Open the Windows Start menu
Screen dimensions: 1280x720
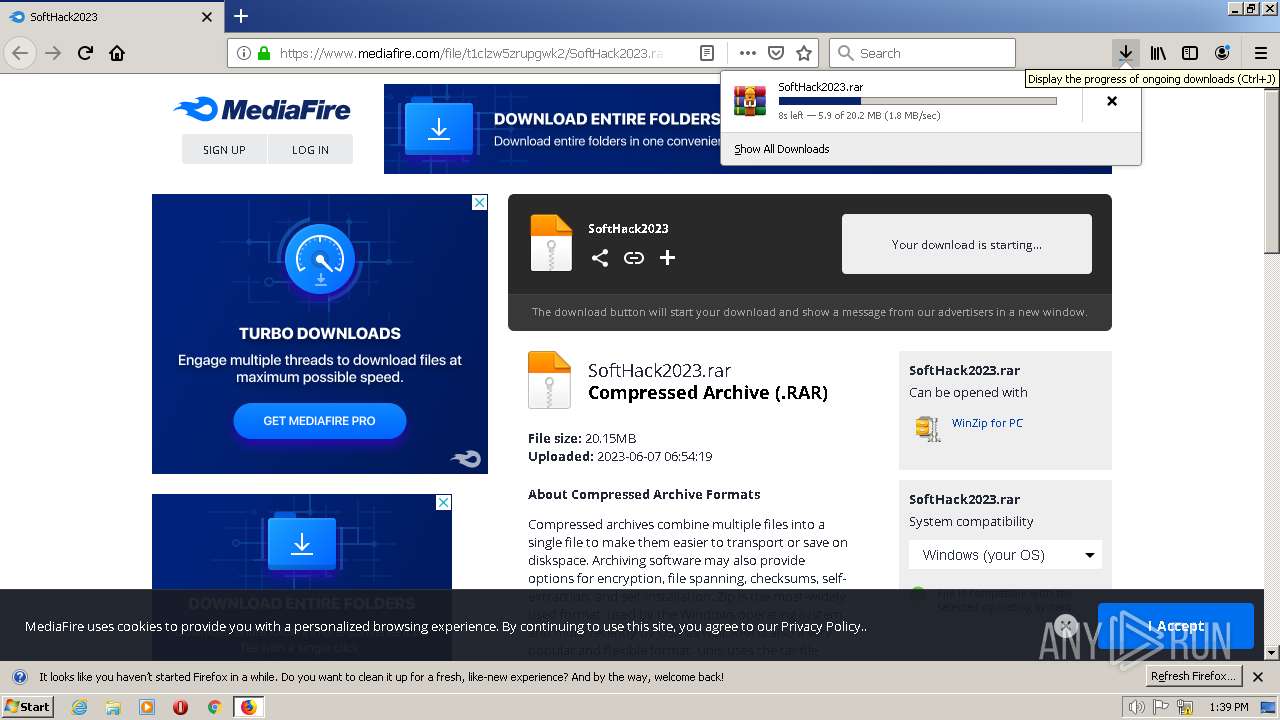pyautogui.click(x=27, y=707)
